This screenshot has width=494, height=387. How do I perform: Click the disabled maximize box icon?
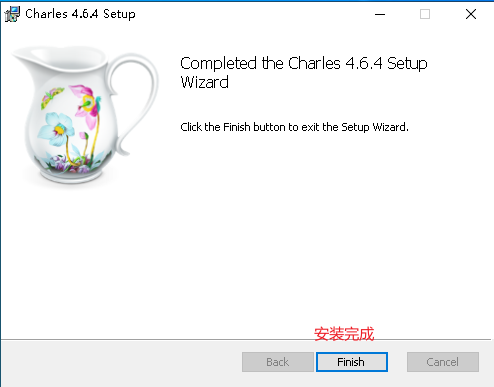click(x=425, y=14)
